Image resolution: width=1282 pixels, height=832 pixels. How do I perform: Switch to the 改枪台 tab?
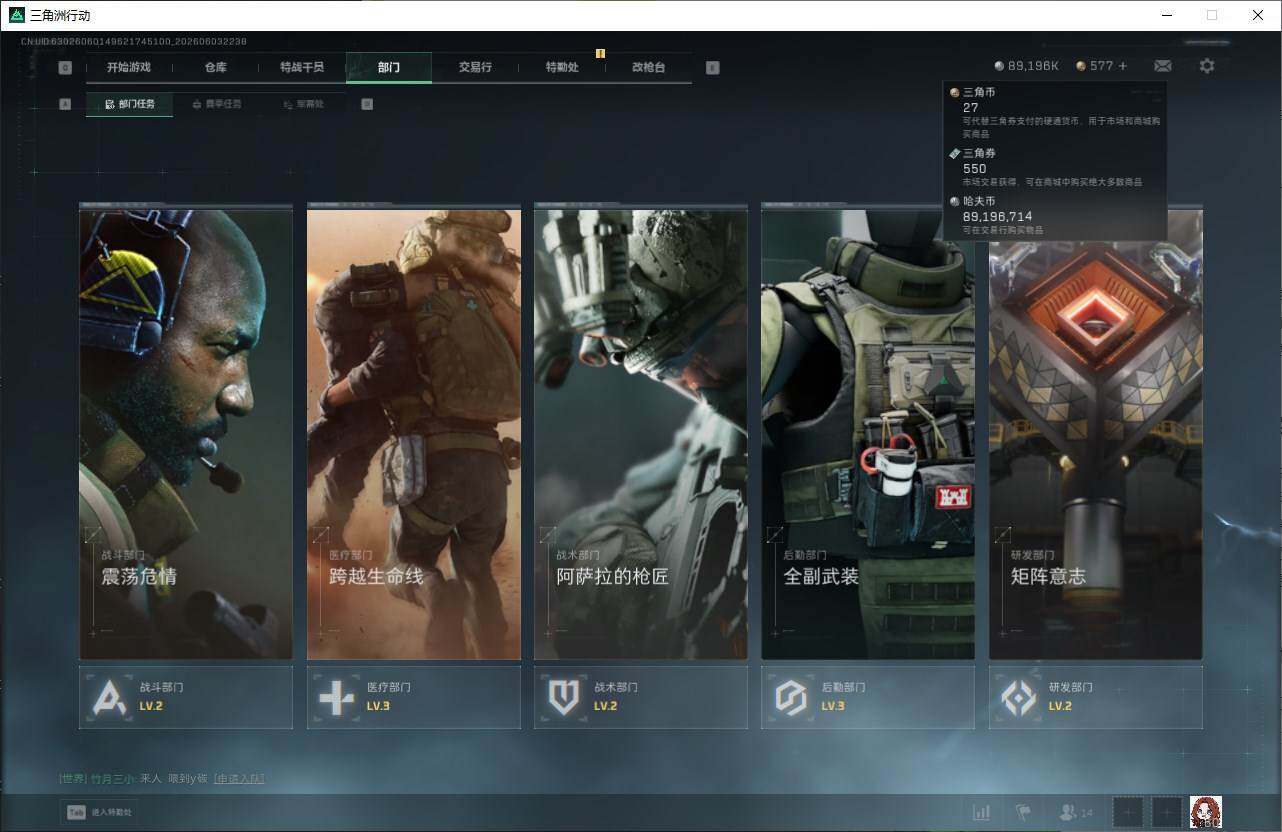click(648, 67)
